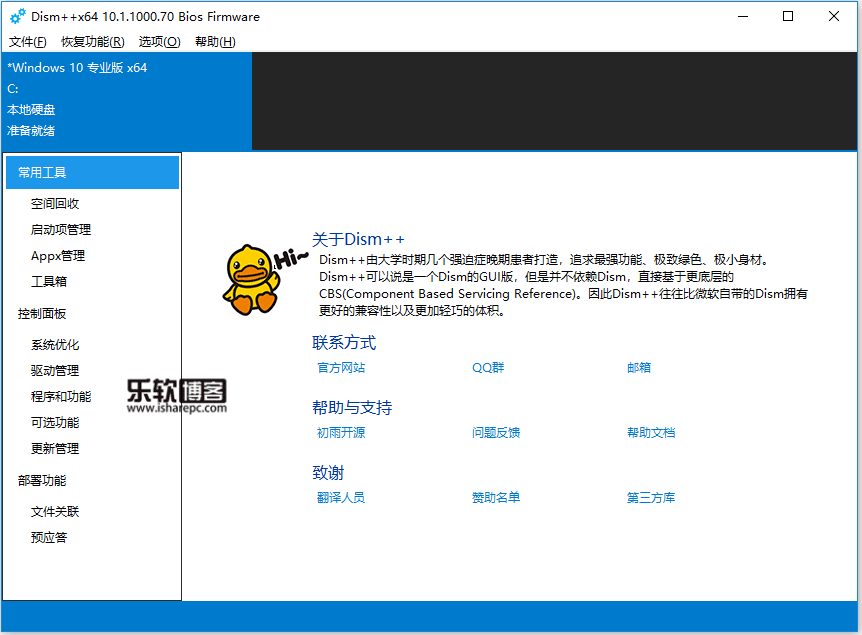
Task: Click the 联系方式 heading
Action: coord(344,343)
